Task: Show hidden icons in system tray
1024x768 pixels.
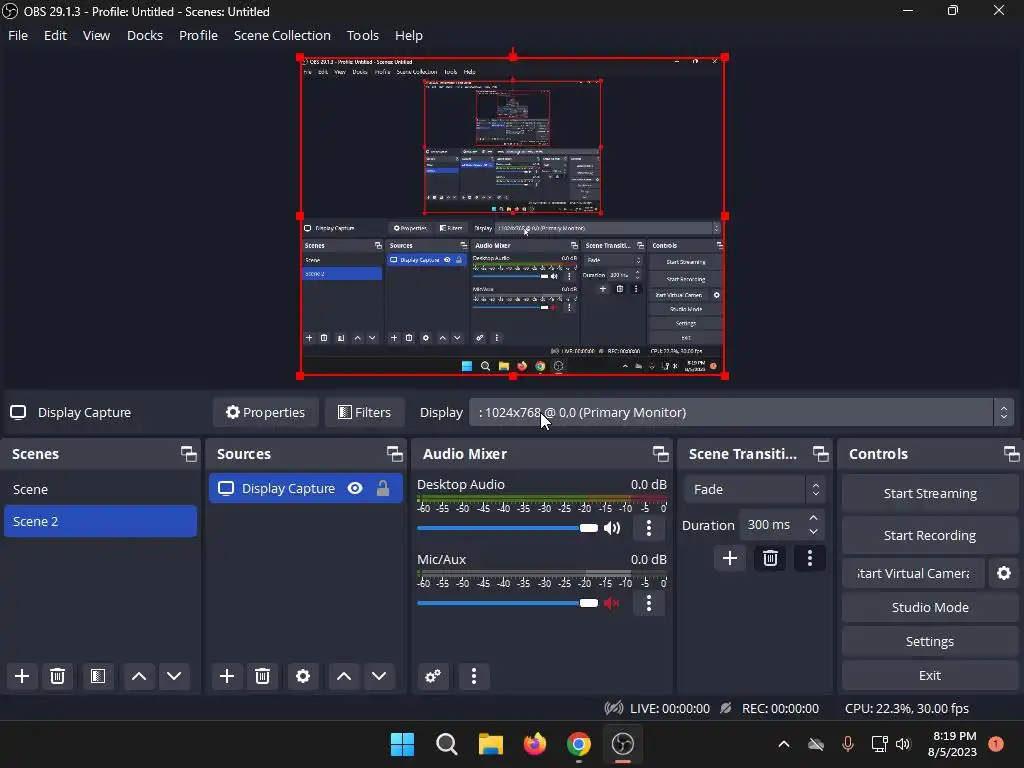Action: [x=784, y=744]
